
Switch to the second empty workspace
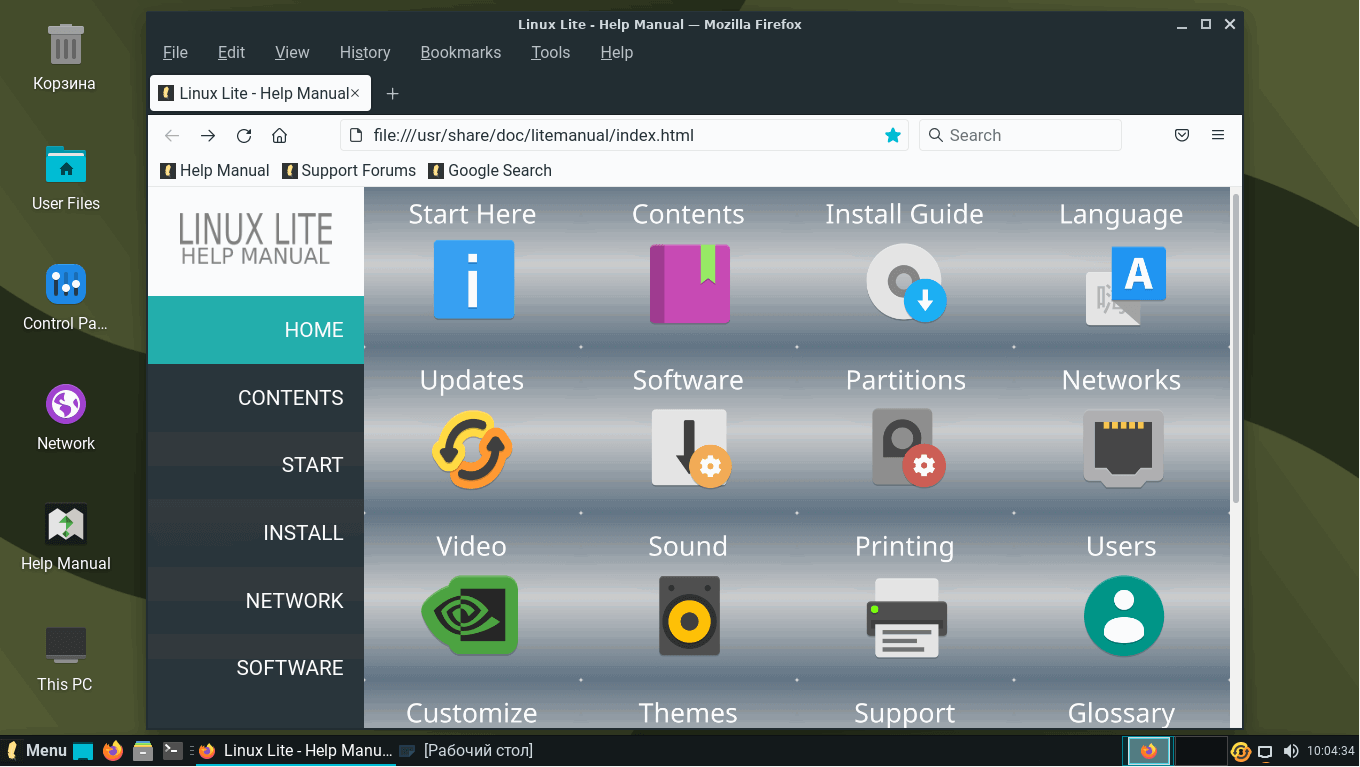click(1200, 750)
